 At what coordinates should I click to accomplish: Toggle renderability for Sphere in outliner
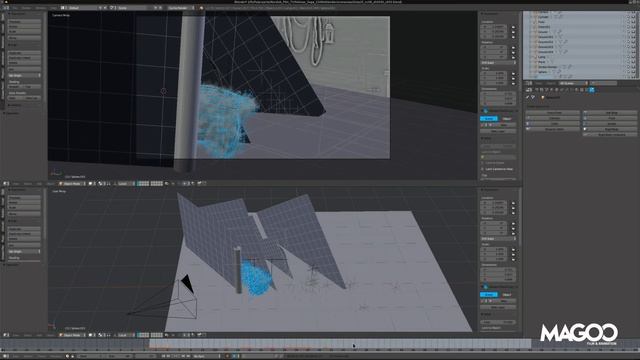pyautogui.click(x=633, y=72)
